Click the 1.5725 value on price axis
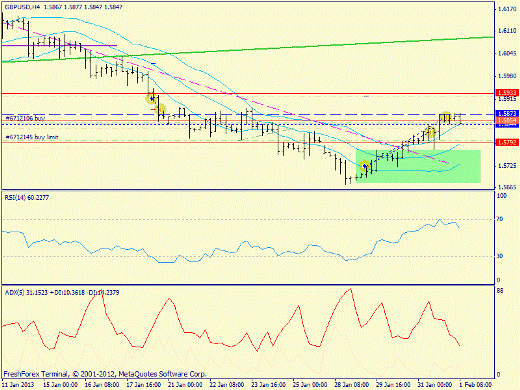This screenshot has height=390, width=520. click(507, 166)
